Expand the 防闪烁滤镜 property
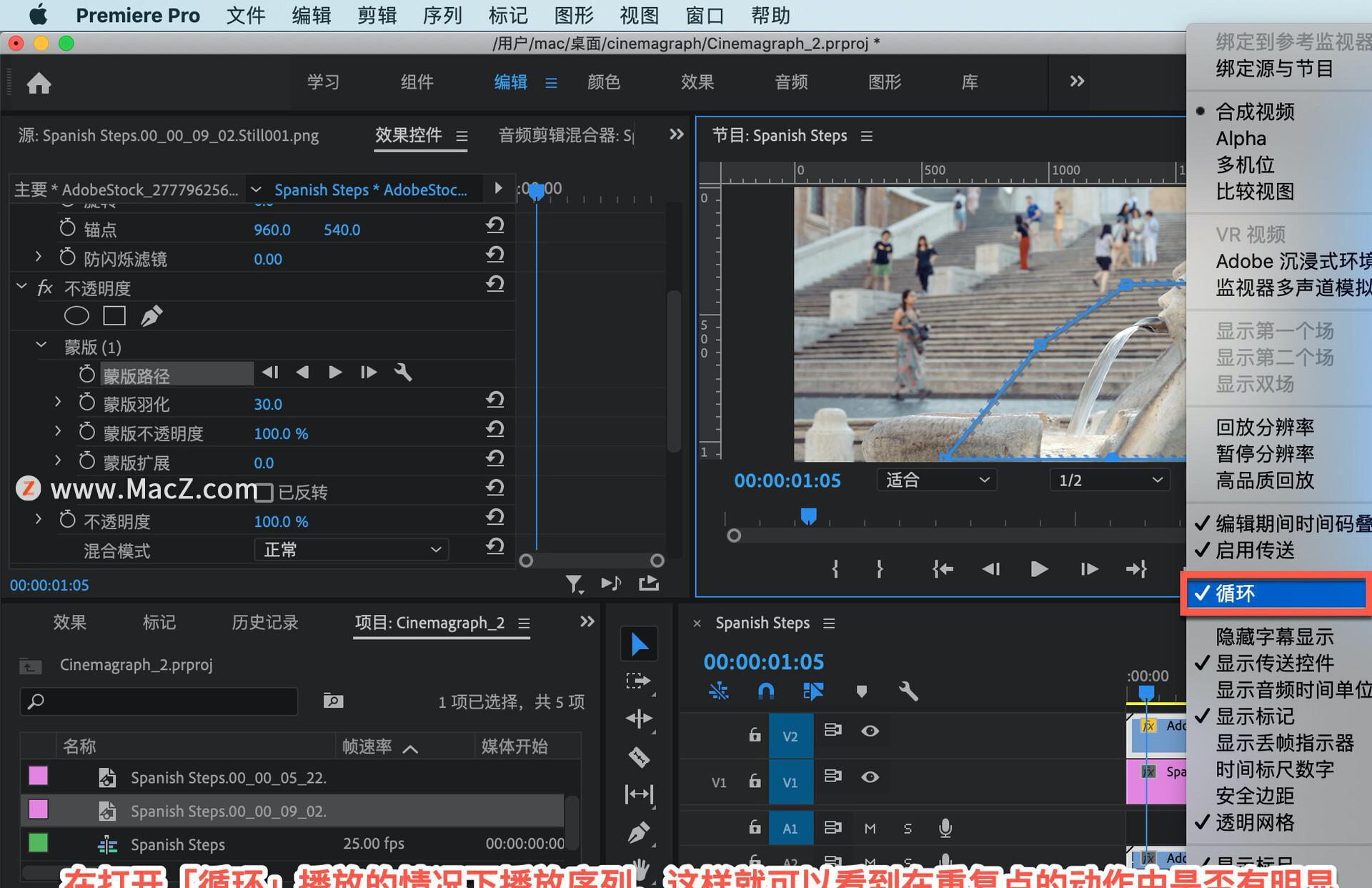The height and width of the screenshot is (888, 1372). coord(39,256)
